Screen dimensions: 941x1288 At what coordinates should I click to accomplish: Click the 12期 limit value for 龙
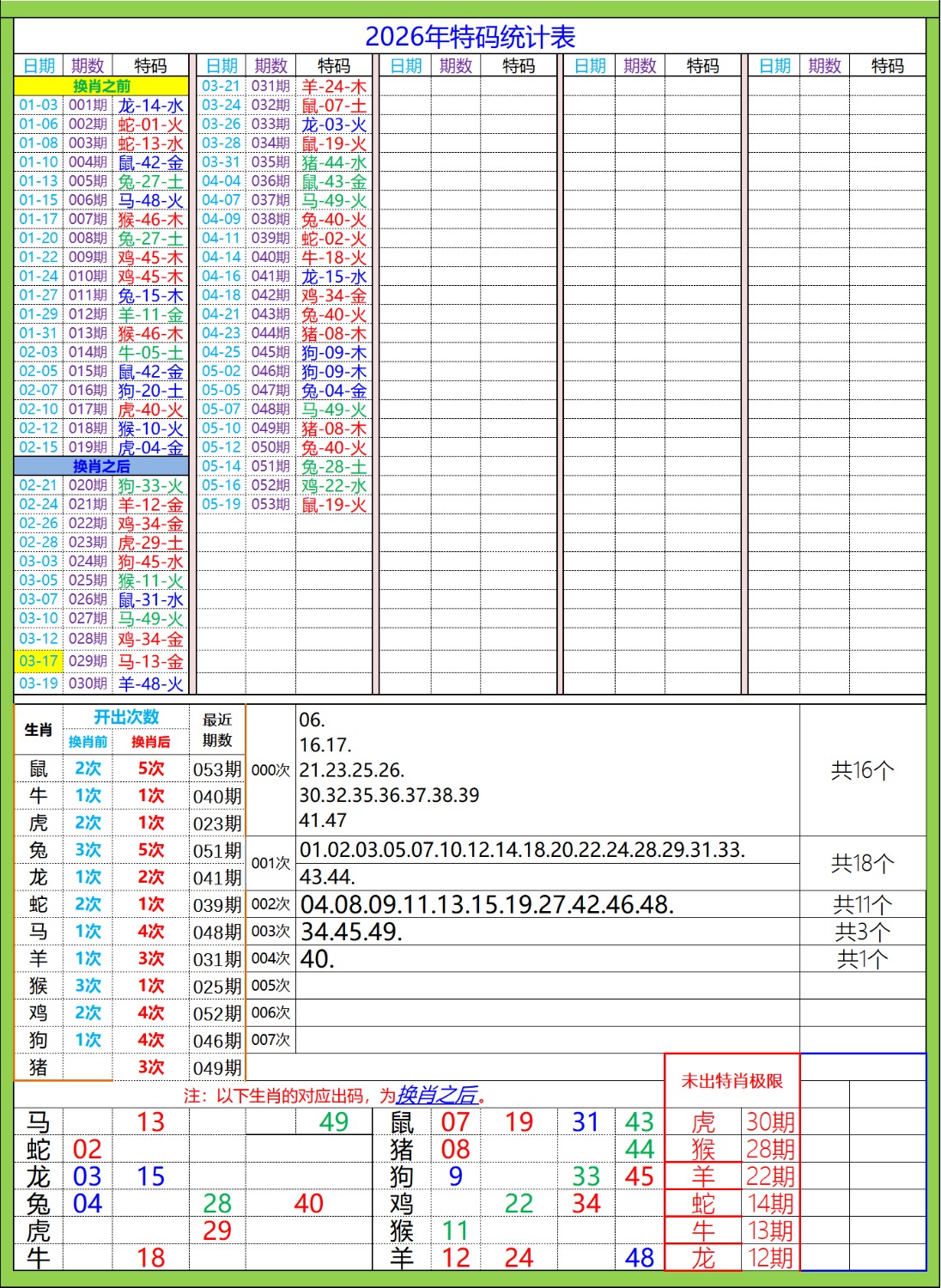[x=770, y=1258]
